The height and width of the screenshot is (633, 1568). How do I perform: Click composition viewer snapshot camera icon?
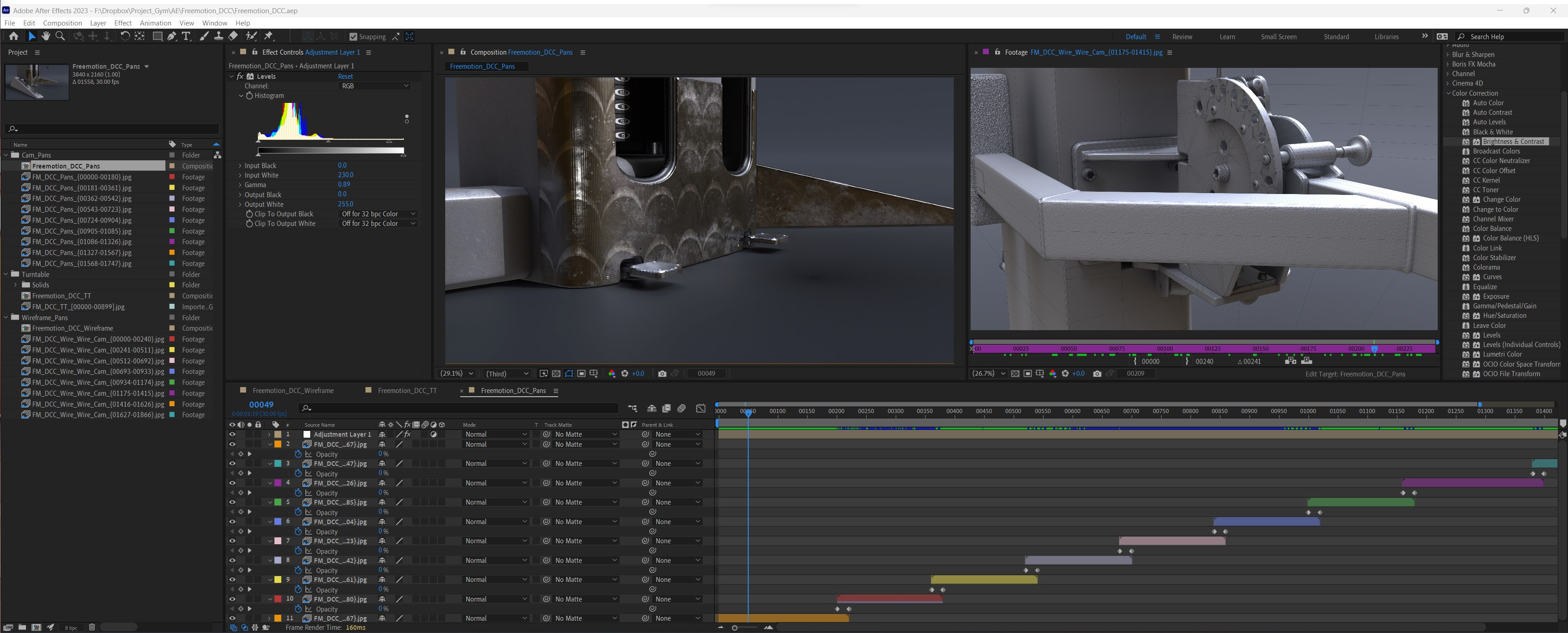pos(662,373)
